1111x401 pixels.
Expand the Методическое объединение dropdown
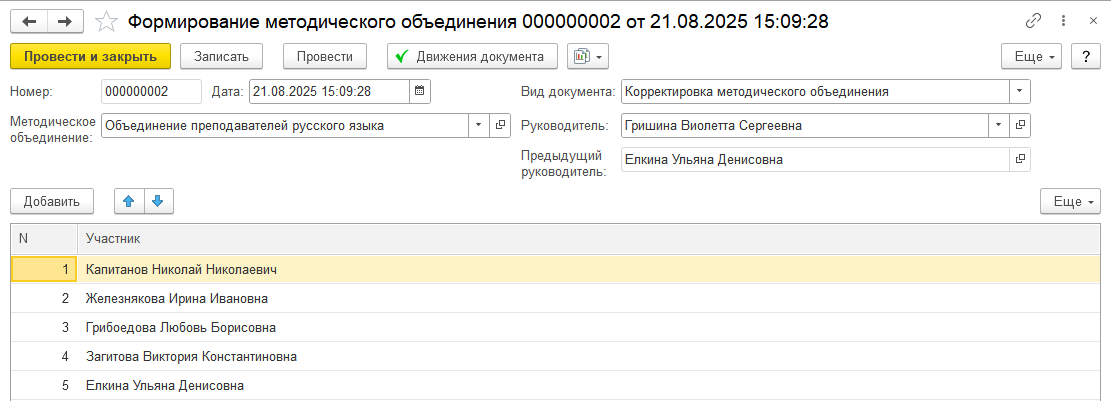(x=478, y=126)
